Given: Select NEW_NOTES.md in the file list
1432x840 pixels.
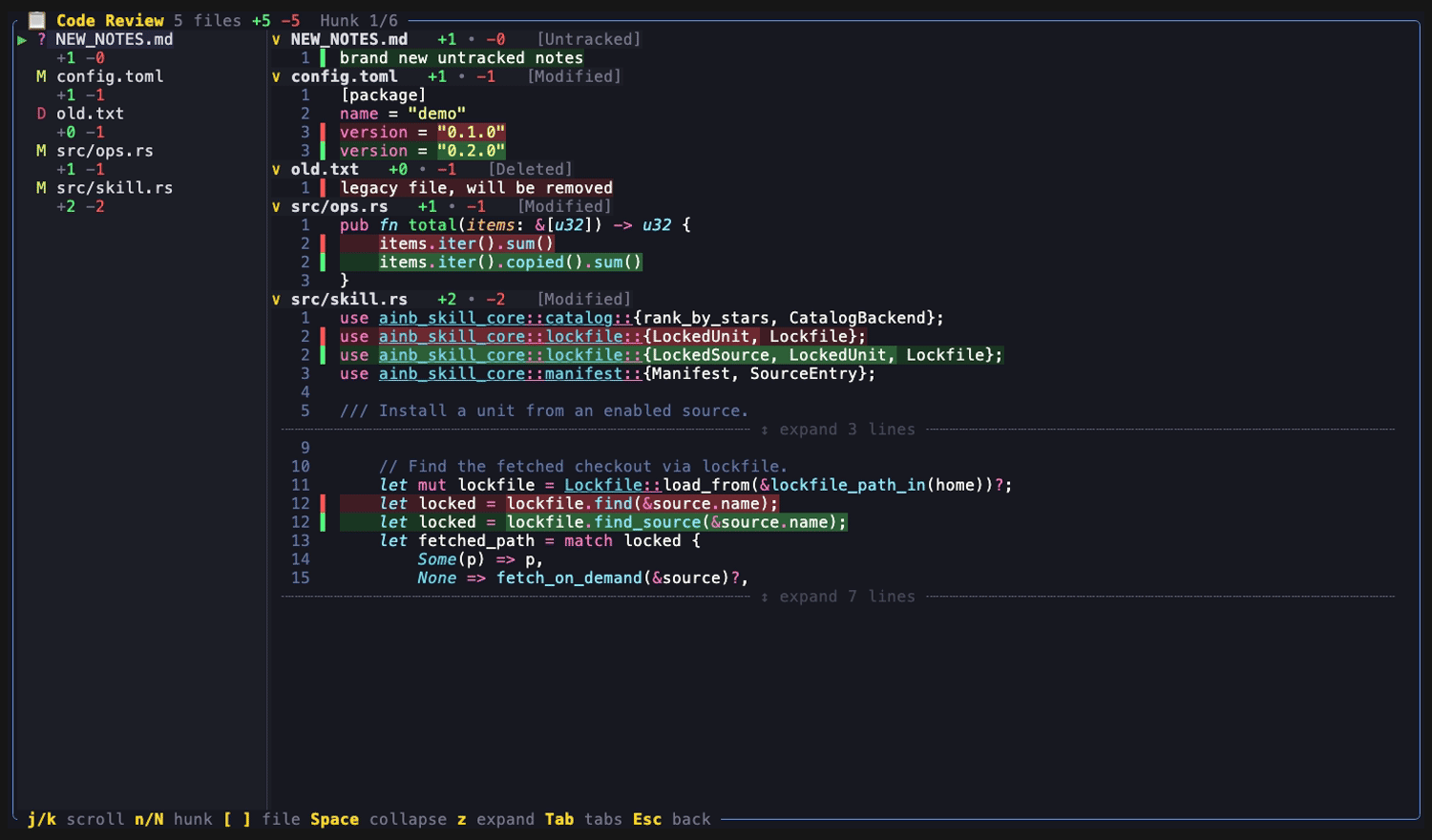Looking at the screenshot, I should (115, 39).
